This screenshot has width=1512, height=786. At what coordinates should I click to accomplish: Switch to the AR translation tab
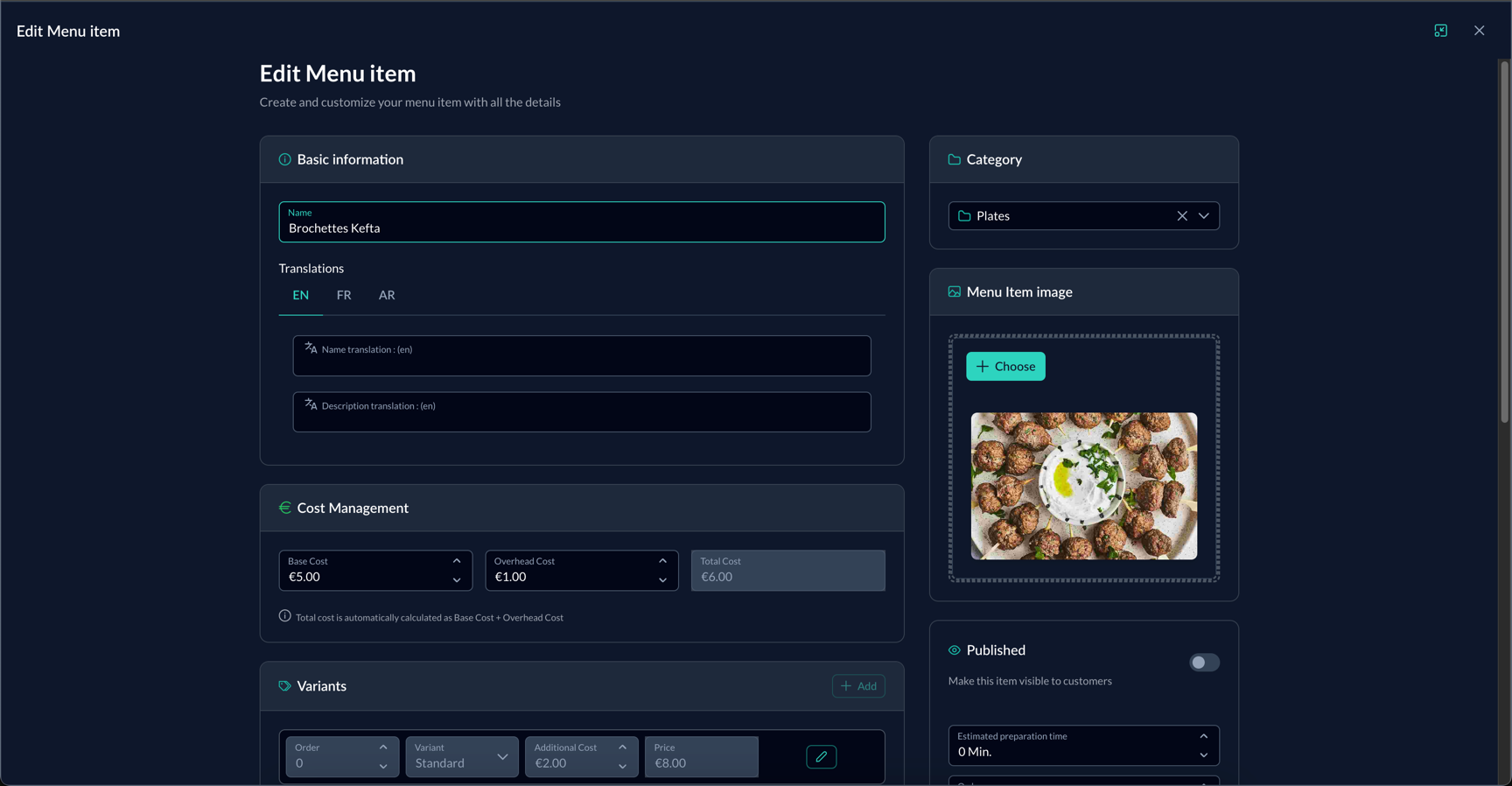point(387,296)
